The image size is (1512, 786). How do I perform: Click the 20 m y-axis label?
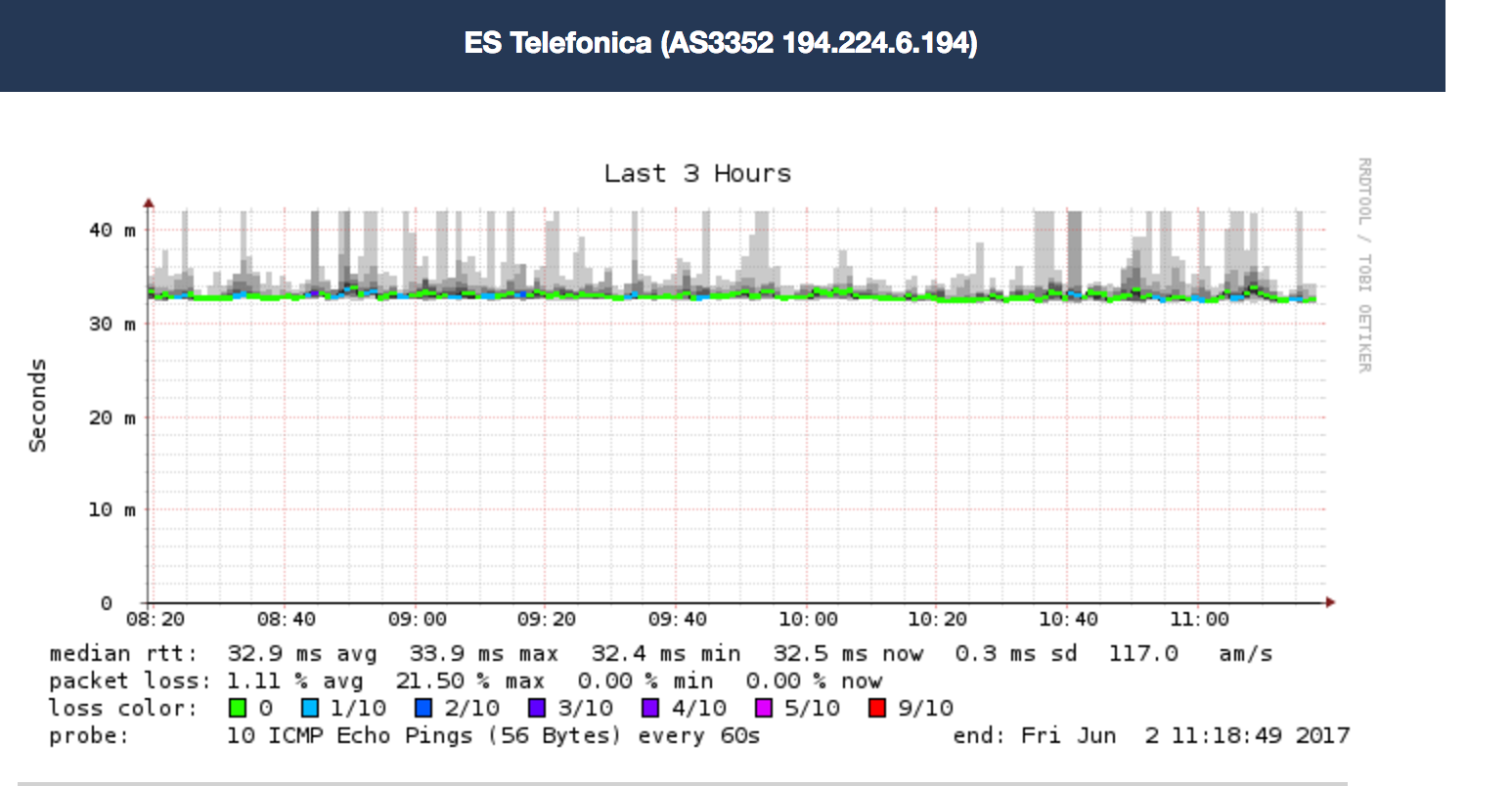(x=112, y=417)
